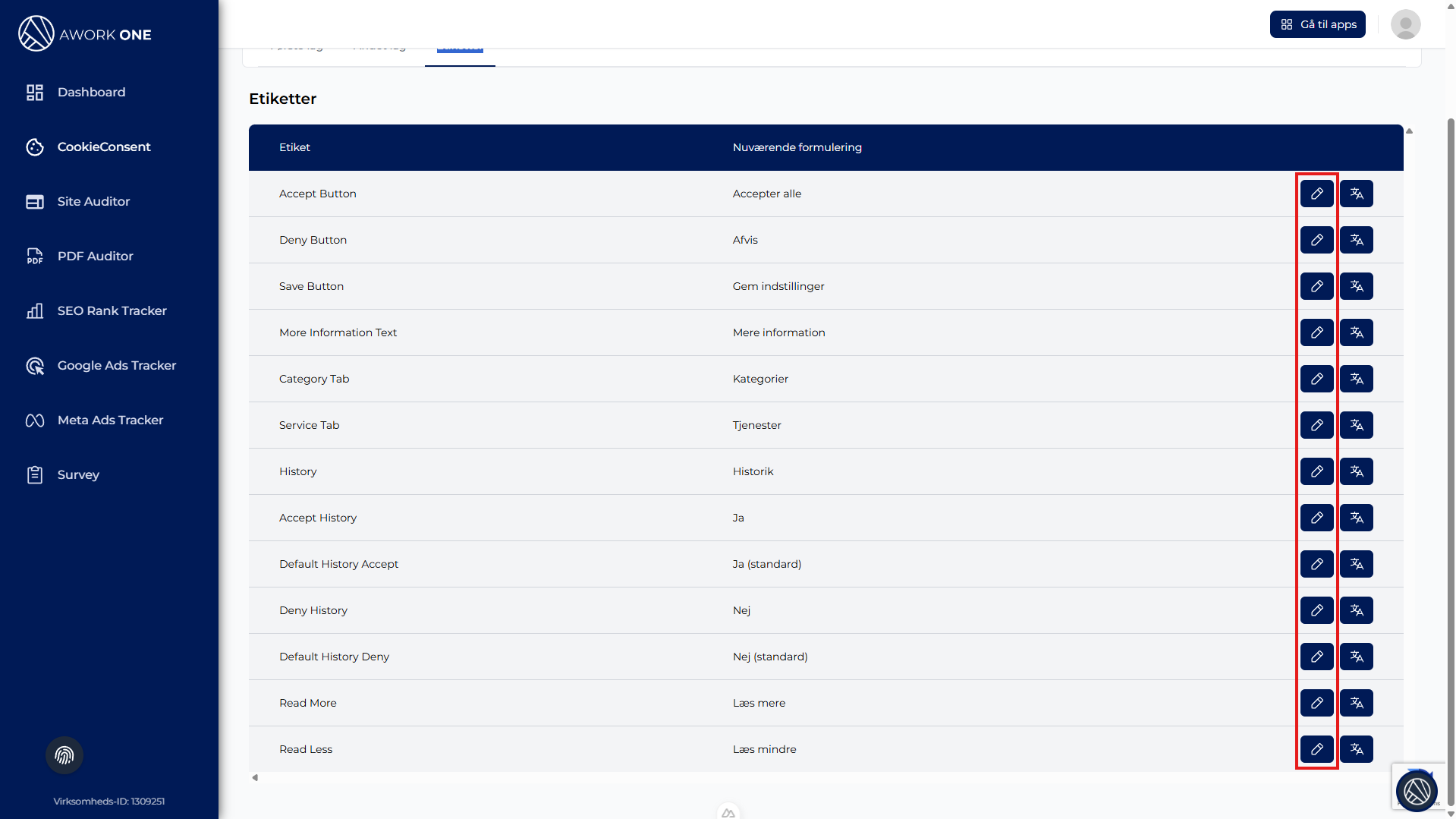Click the table's scroll-up arrow
The height and width of the screenshot is (819, 1456).
tap(1409, 131)
